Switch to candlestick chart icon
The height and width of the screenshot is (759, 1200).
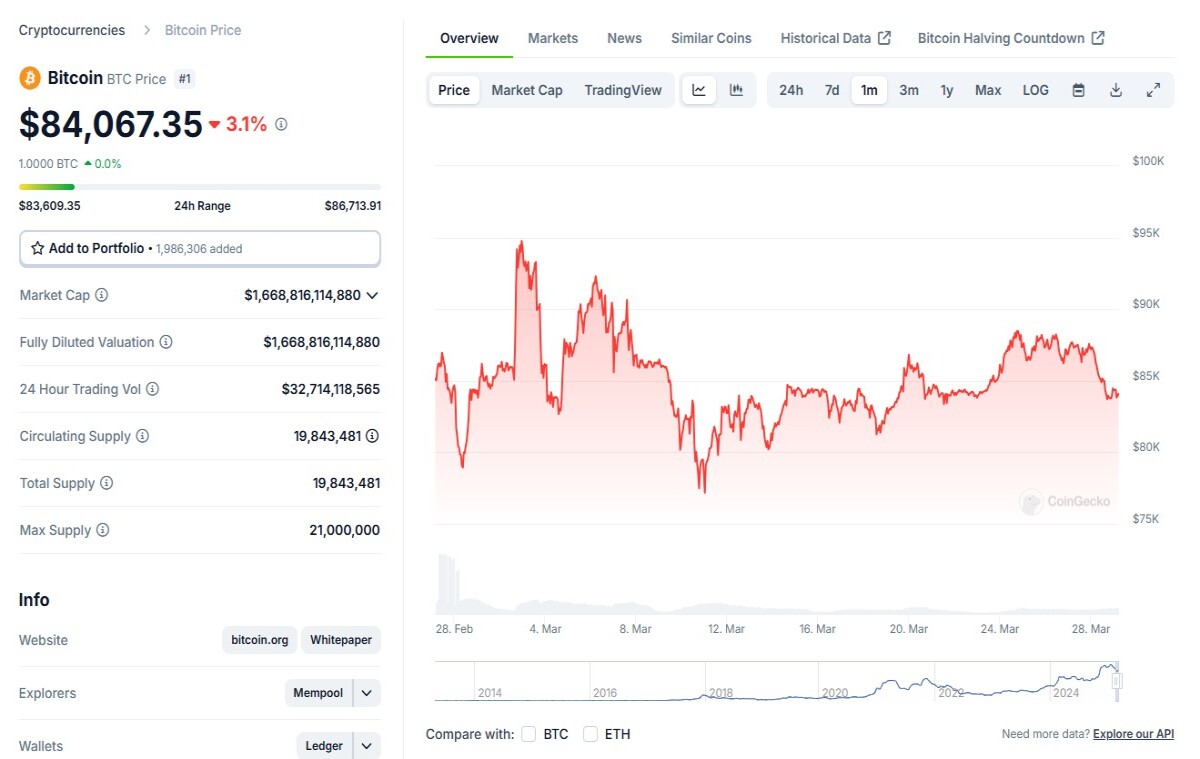point(737,90)
